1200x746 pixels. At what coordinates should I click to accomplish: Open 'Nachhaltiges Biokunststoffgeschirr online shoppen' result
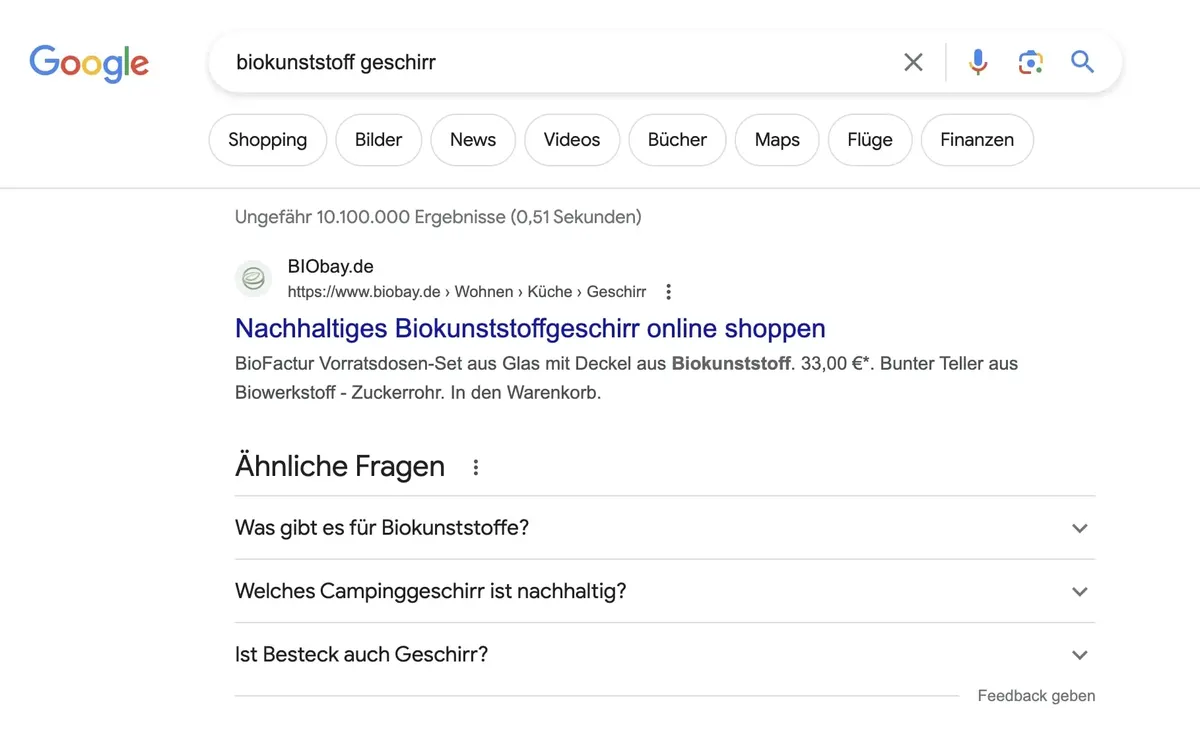[x=530, y=328]
